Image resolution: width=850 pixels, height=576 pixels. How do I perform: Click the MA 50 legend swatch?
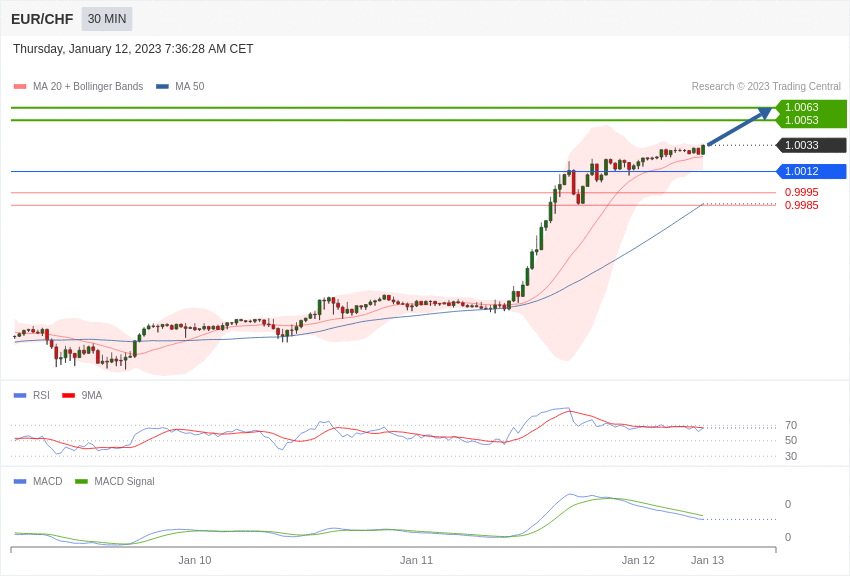coord(162,87)
